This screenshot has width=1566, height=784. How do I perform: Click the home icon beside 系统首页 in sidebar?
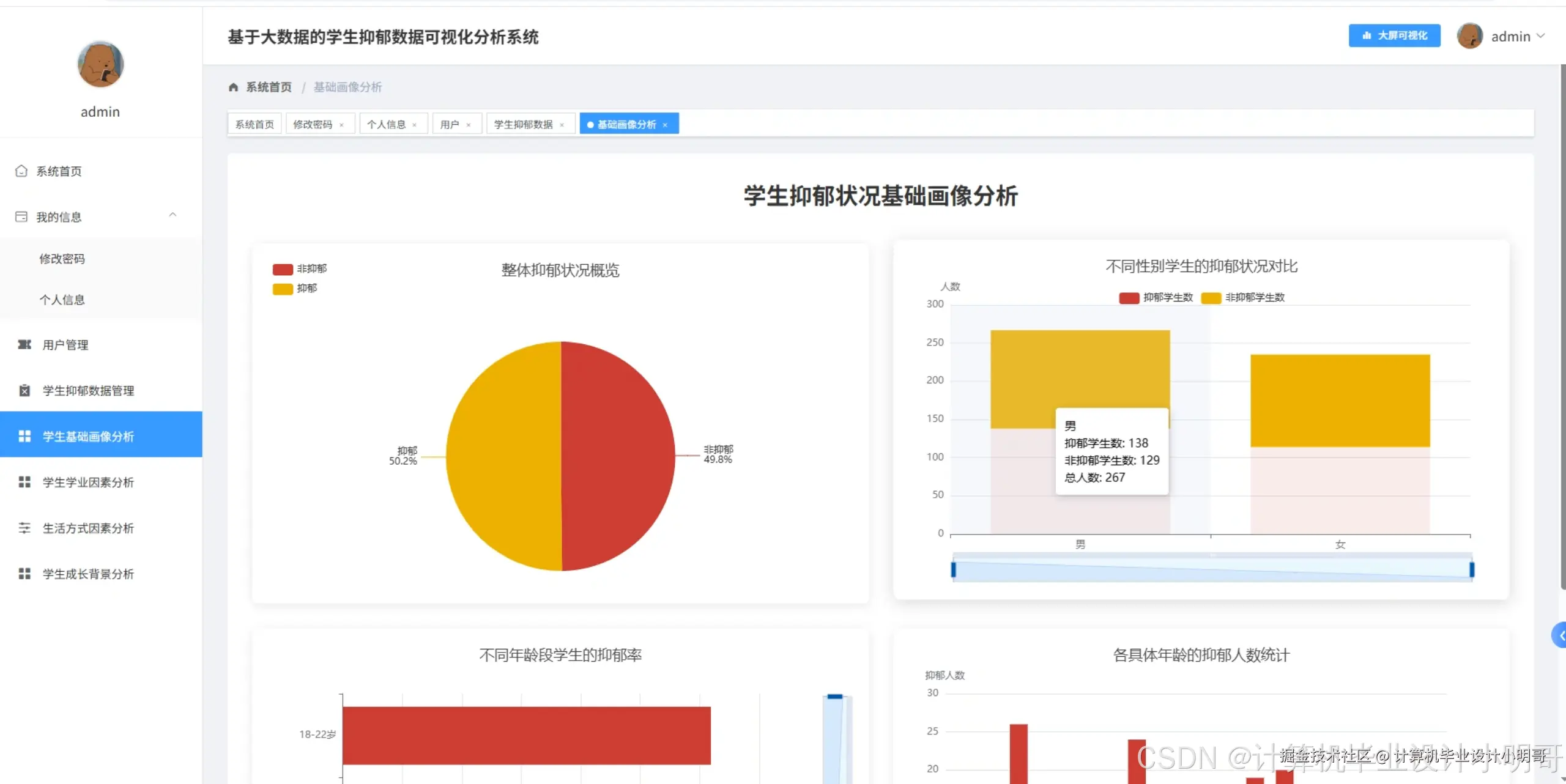click(x=21, y=171)
